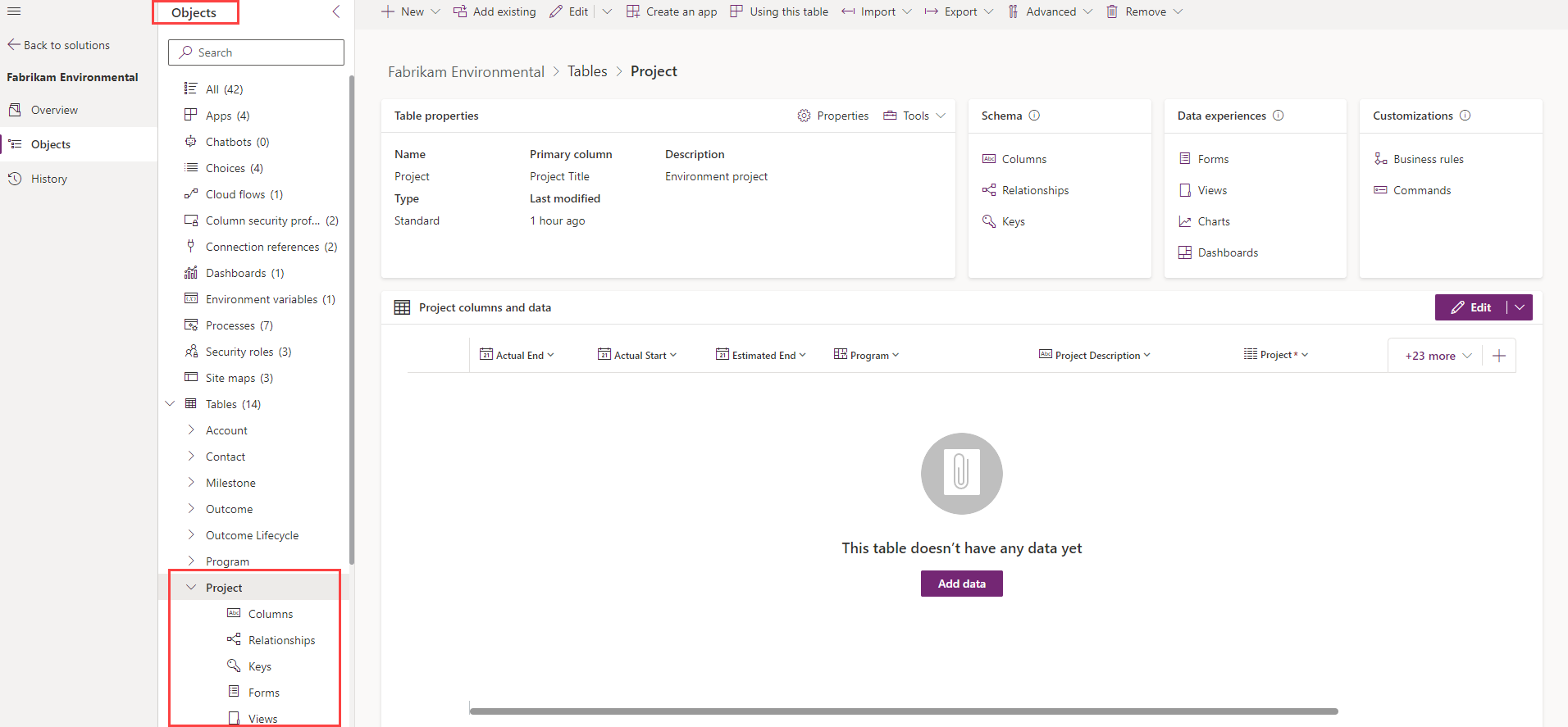Image resolution: width=1568 pixels, height=727 pixels.
Task: Click the Environment variables icon
Action: pos(191,299)
